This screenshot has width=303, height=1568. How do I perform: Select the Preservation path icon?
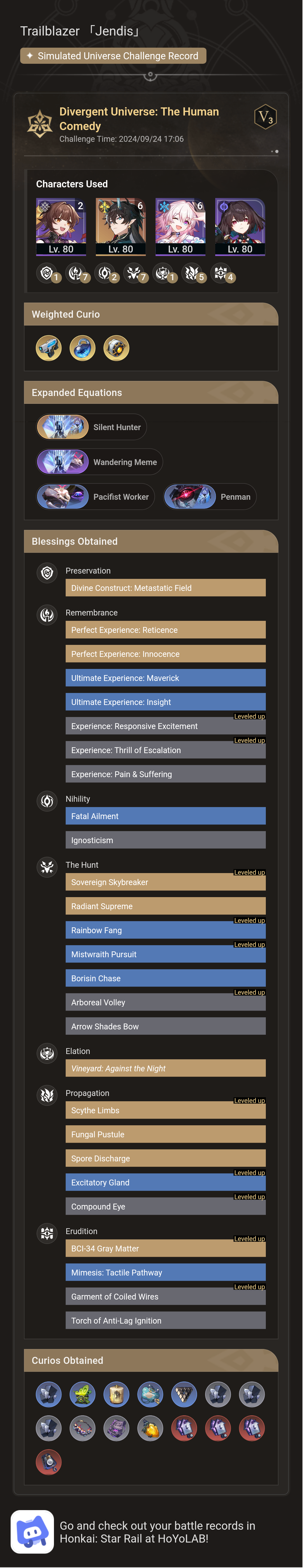coord(47,573)
